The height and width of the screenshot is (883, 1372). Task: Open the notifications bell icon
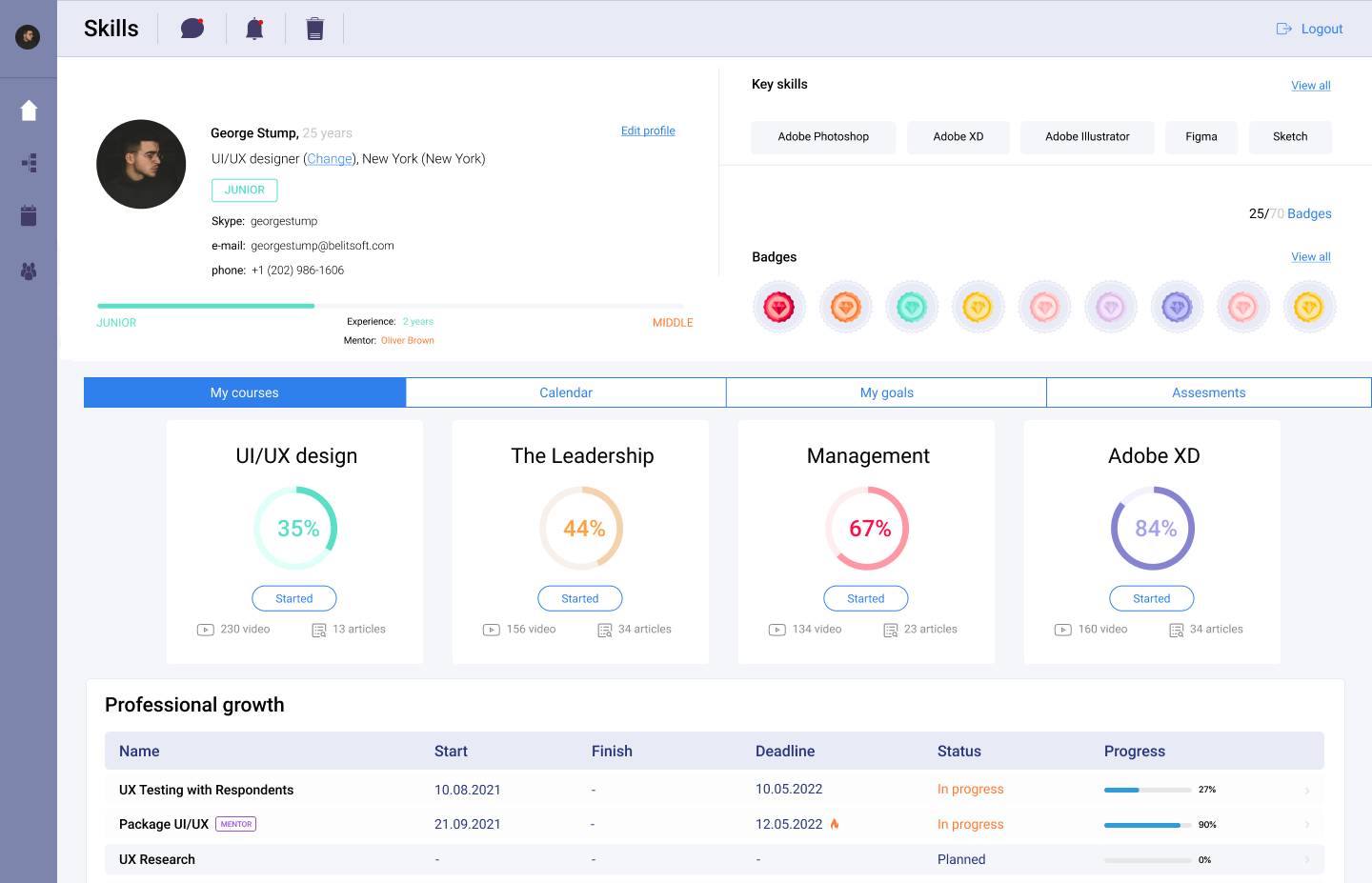click(254, 29)
